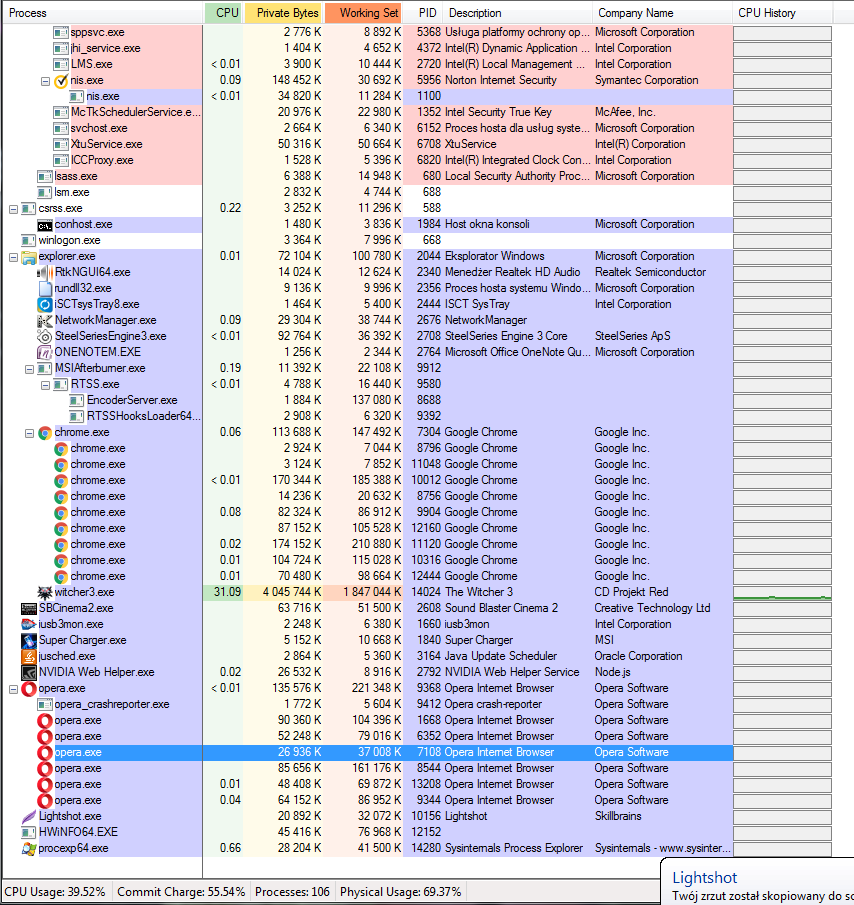
Task: Click the EncoderServer.exe icon
Action: tap(77, 401)
